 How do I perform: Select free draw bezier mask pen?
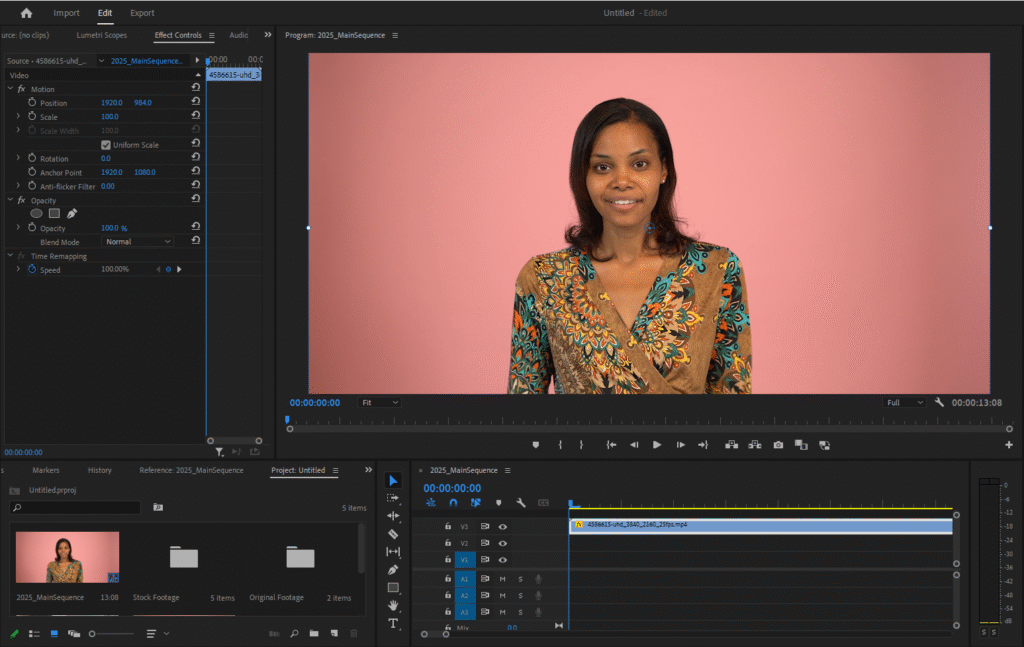[72, 213]
